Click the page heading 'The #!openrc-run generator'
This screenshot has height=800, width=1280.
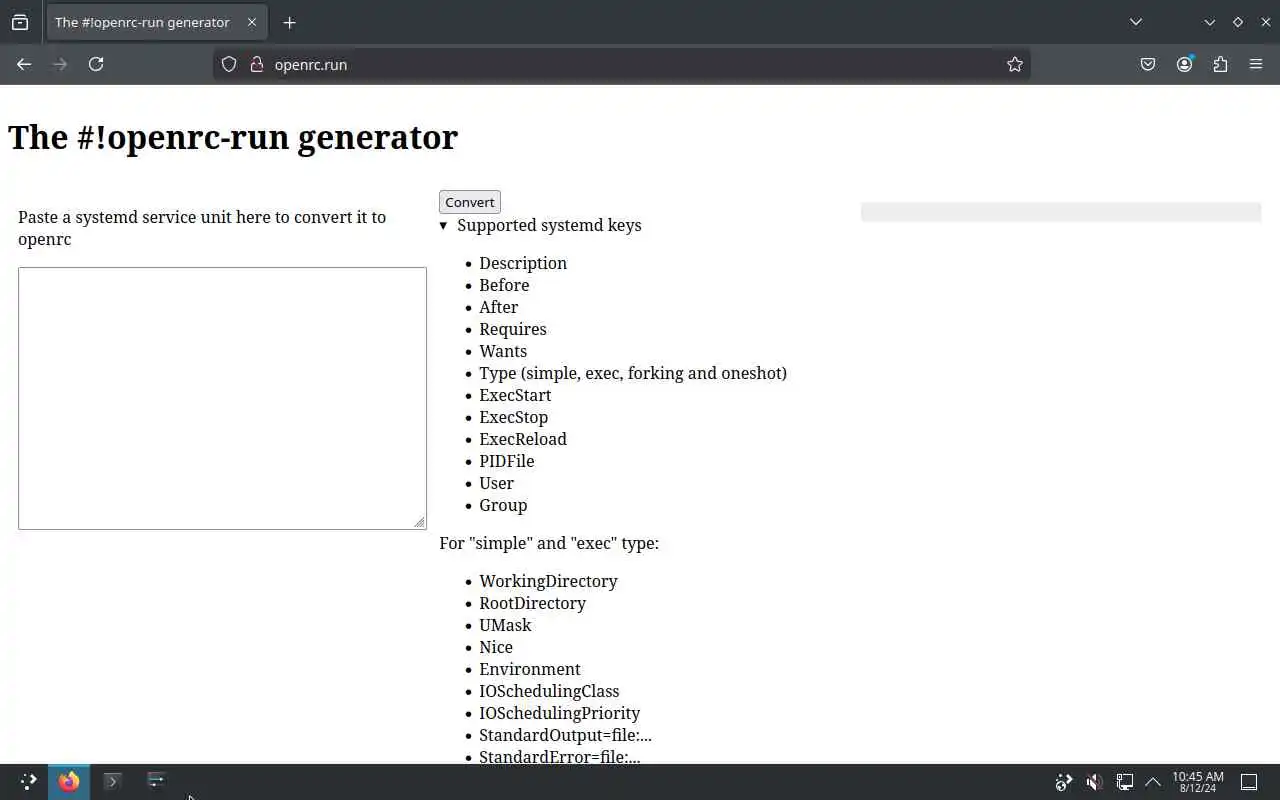click(233, 137)
